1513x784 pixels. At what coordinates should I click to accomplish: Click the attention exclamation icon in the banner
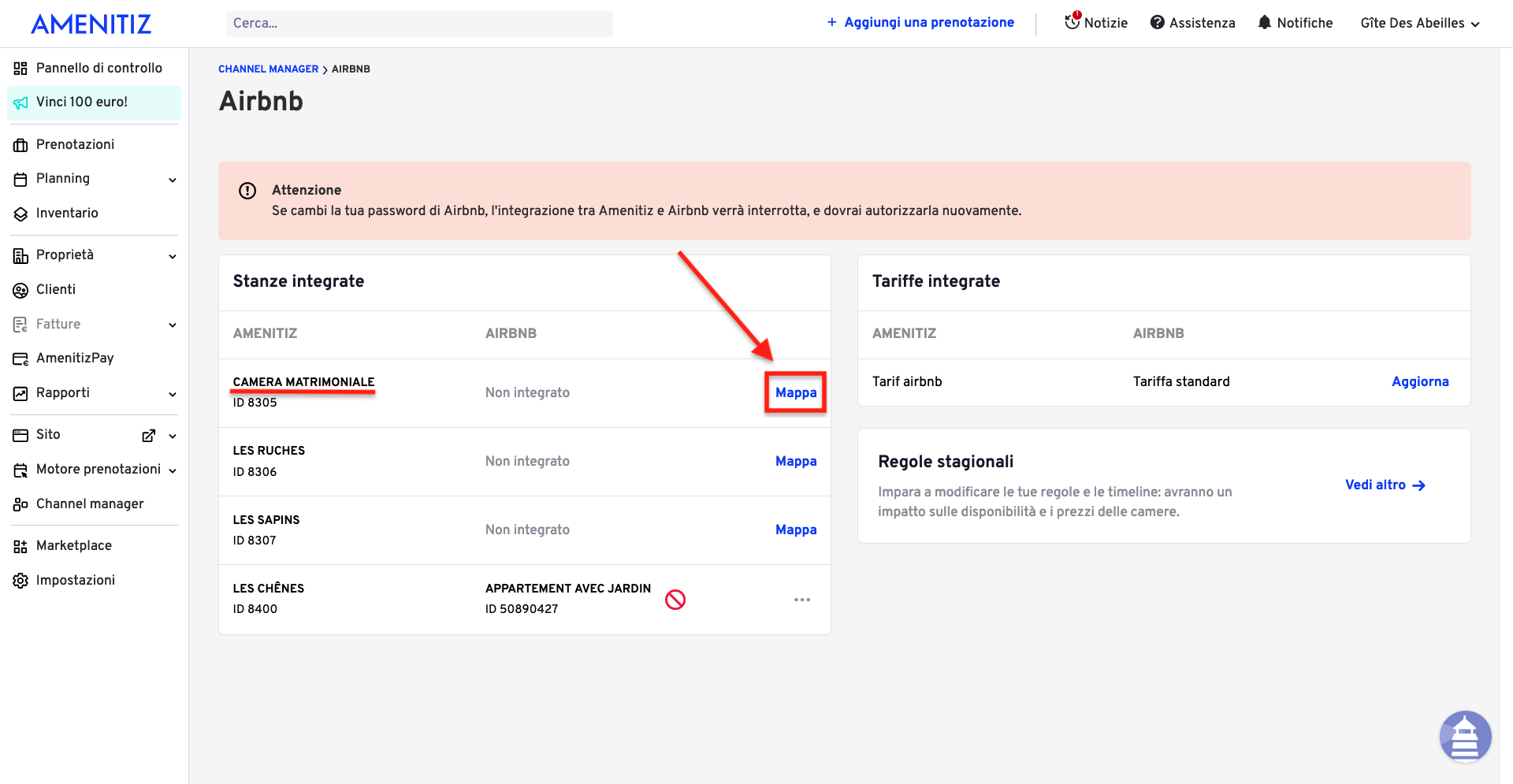[247, 191]
